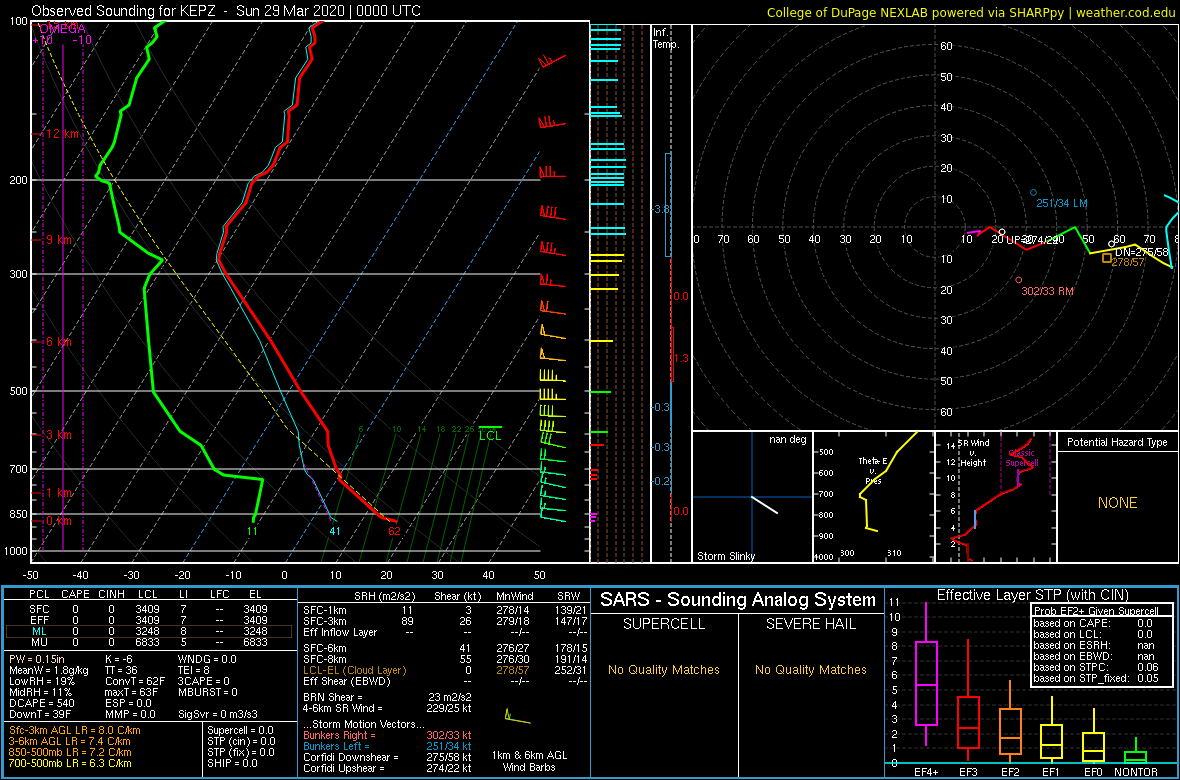Click the 'Prob EF2+ Given Supercell' header
This screenshot has width=1180, height=780.
(x=1095, y=611)
